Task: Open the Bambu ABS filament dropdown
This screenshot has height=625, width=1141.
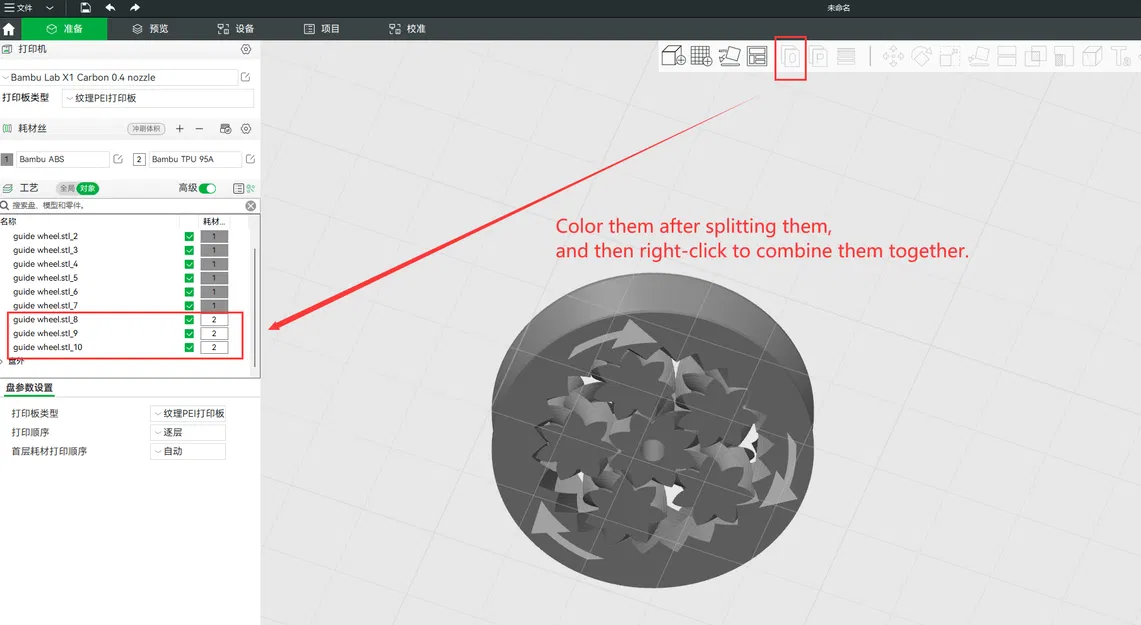Action: click(x=62, y=159)
